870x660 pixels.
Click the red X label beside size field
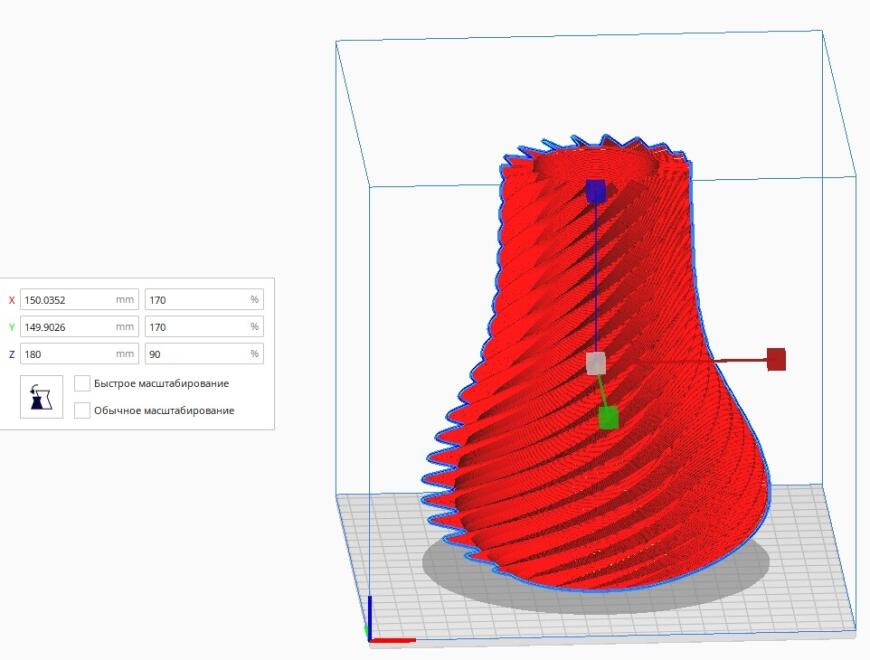point(12,300)
